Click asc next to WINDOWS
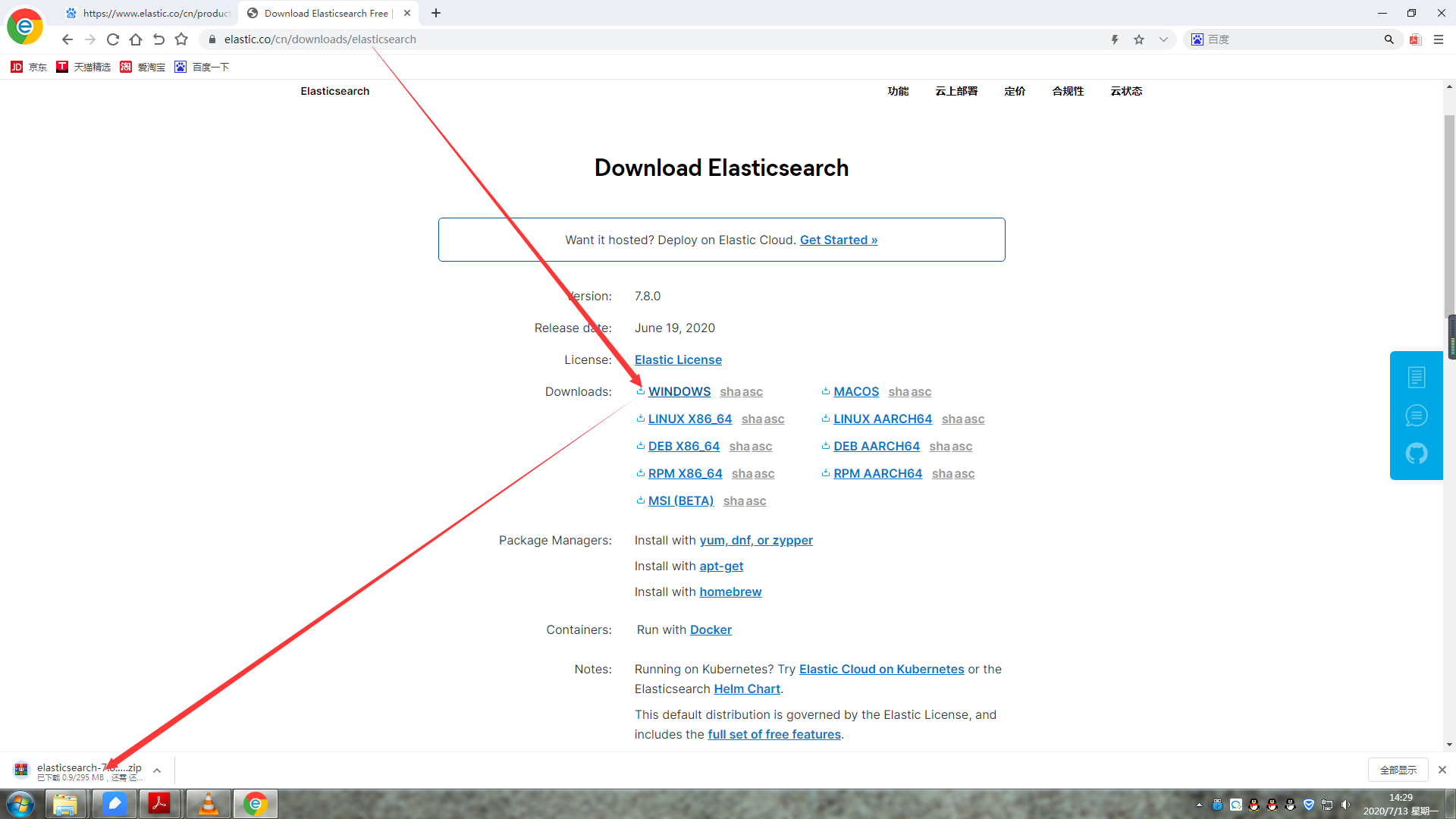Screen dimensions: 1456x819 752,391
